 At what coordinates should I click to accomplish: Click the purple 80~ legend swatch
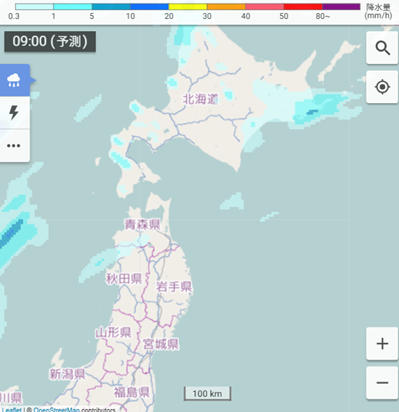(341, 7)
